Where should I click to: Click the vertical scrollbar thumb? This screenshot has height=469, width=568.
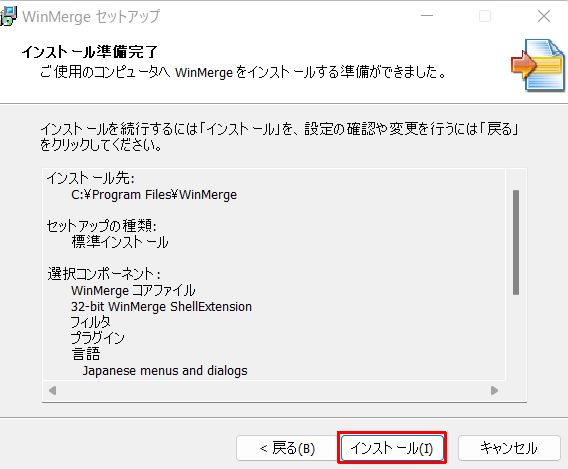tap(516, 242)
